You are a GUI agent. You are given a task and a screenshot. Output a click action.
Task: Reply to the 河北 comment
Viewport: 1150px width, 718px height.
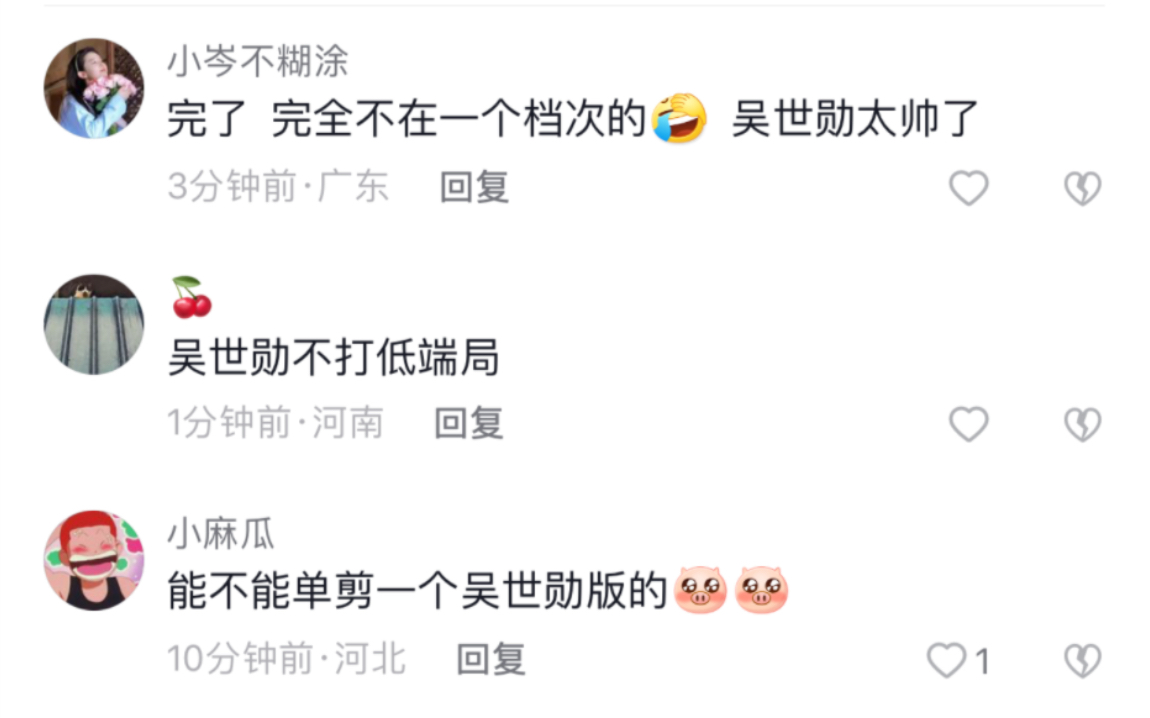pos(491,659)
